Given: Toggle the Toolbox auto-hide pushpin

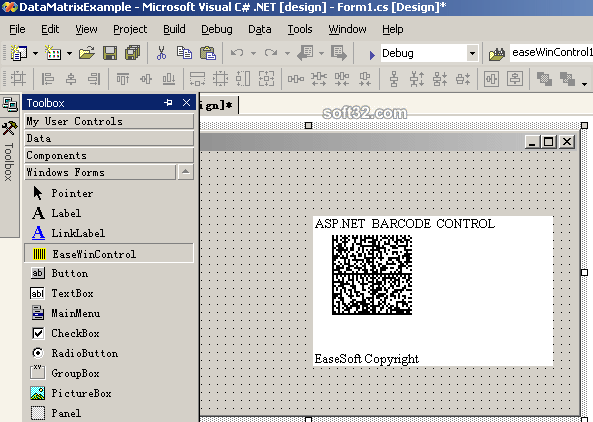Looking at the screenshot, I should coord(168,102).
